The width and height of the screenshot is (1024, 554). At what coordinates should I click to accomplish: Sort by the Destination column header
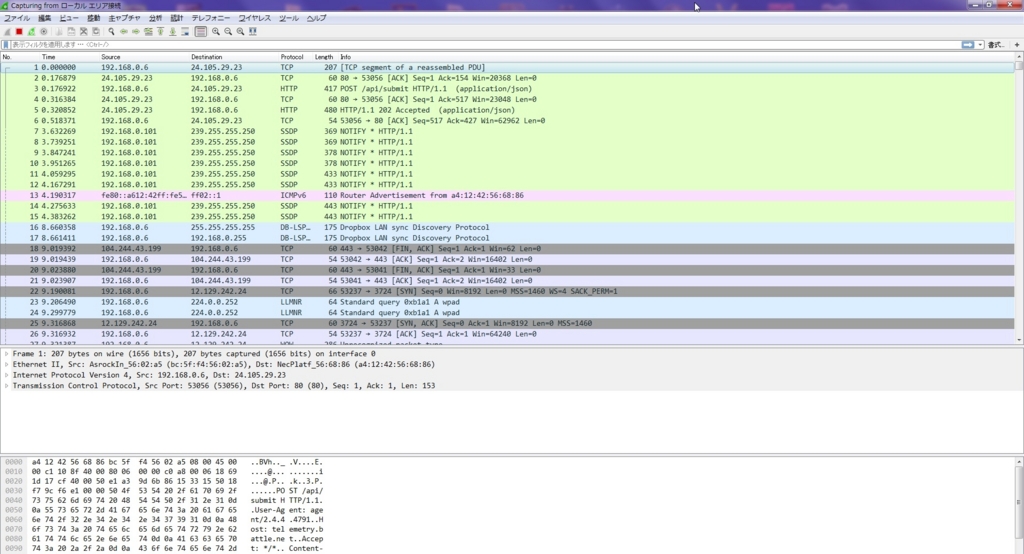(234, 57)
